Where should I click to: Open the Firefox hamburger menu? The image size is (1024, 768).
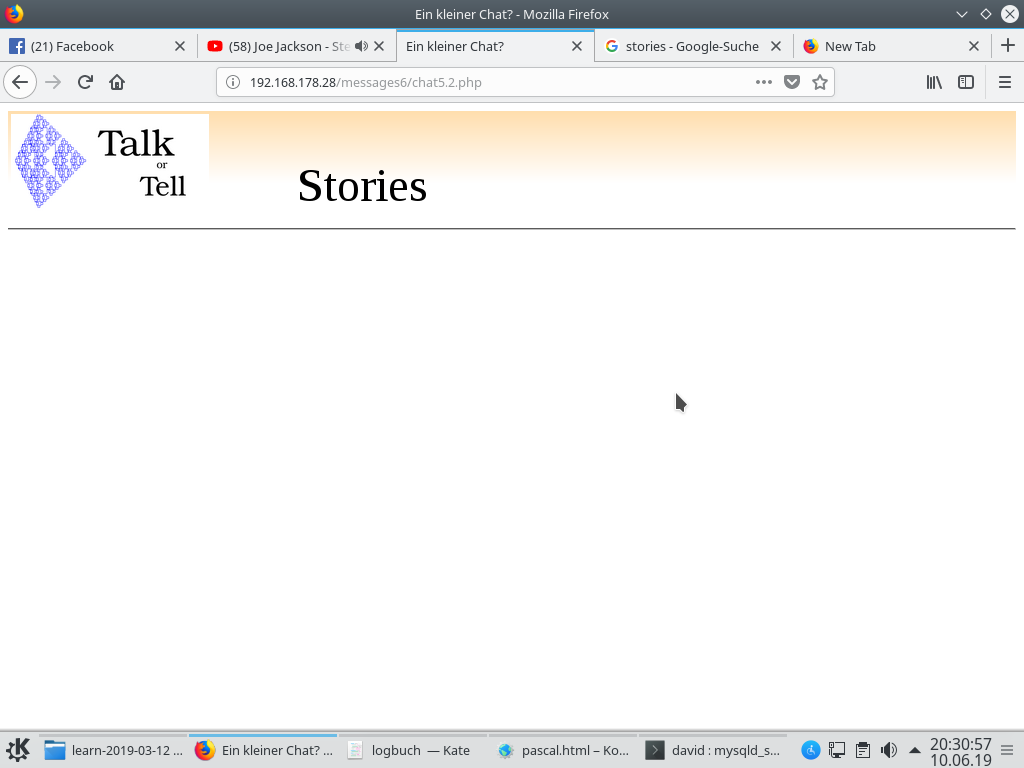(x=1005, y=82)
